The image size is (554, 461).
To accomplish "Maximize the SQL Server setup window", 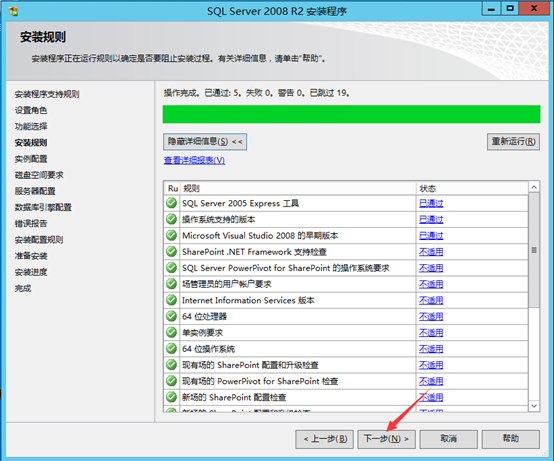I will click(x=510, y=9).
